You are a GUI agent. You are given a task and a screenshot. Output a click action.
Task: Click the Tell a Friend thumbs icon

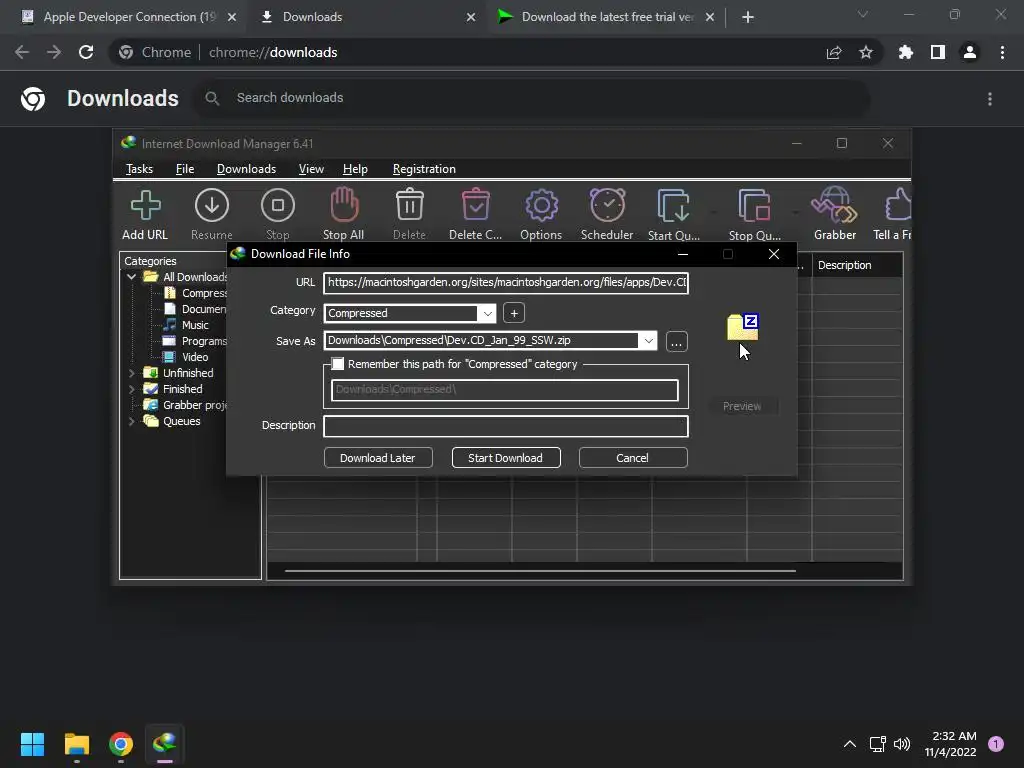(x=898, y=205)
